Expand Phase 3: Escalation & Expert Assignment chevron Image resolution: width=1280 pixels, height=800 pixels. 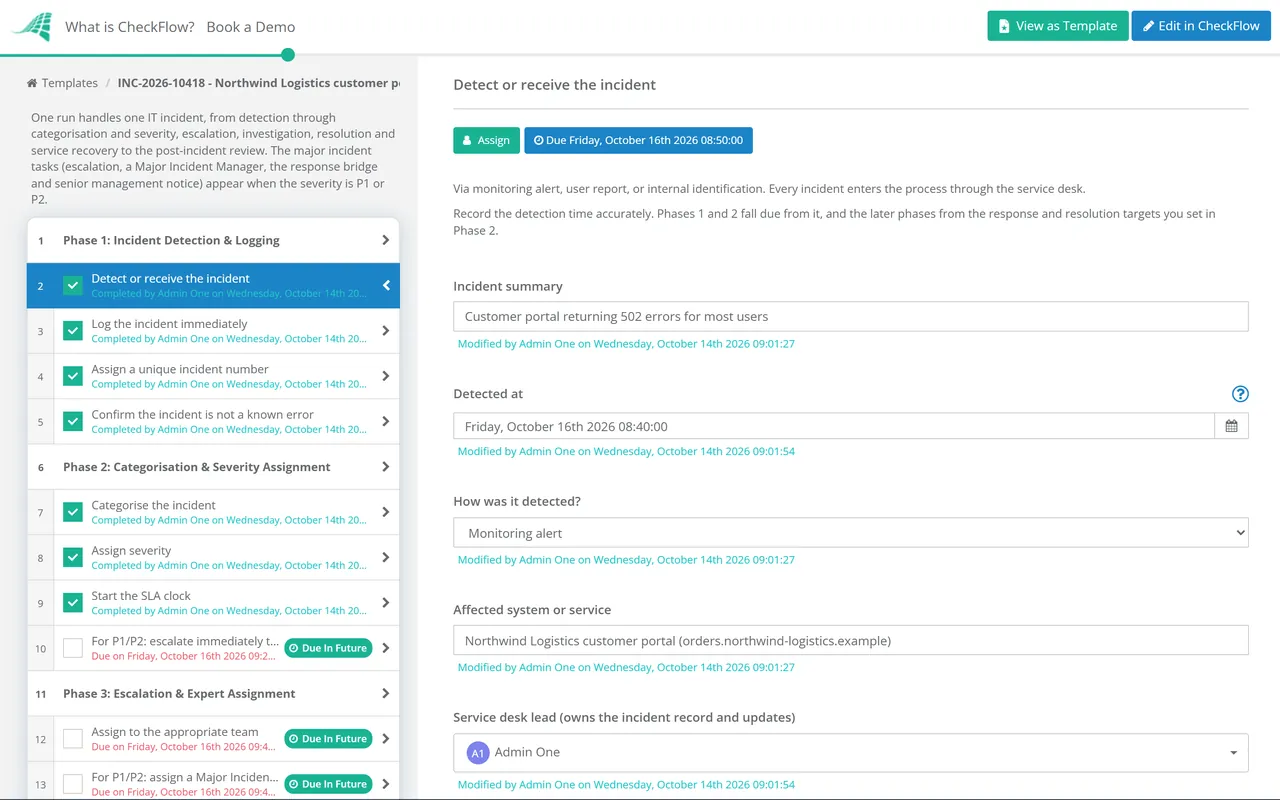[386, 693]
